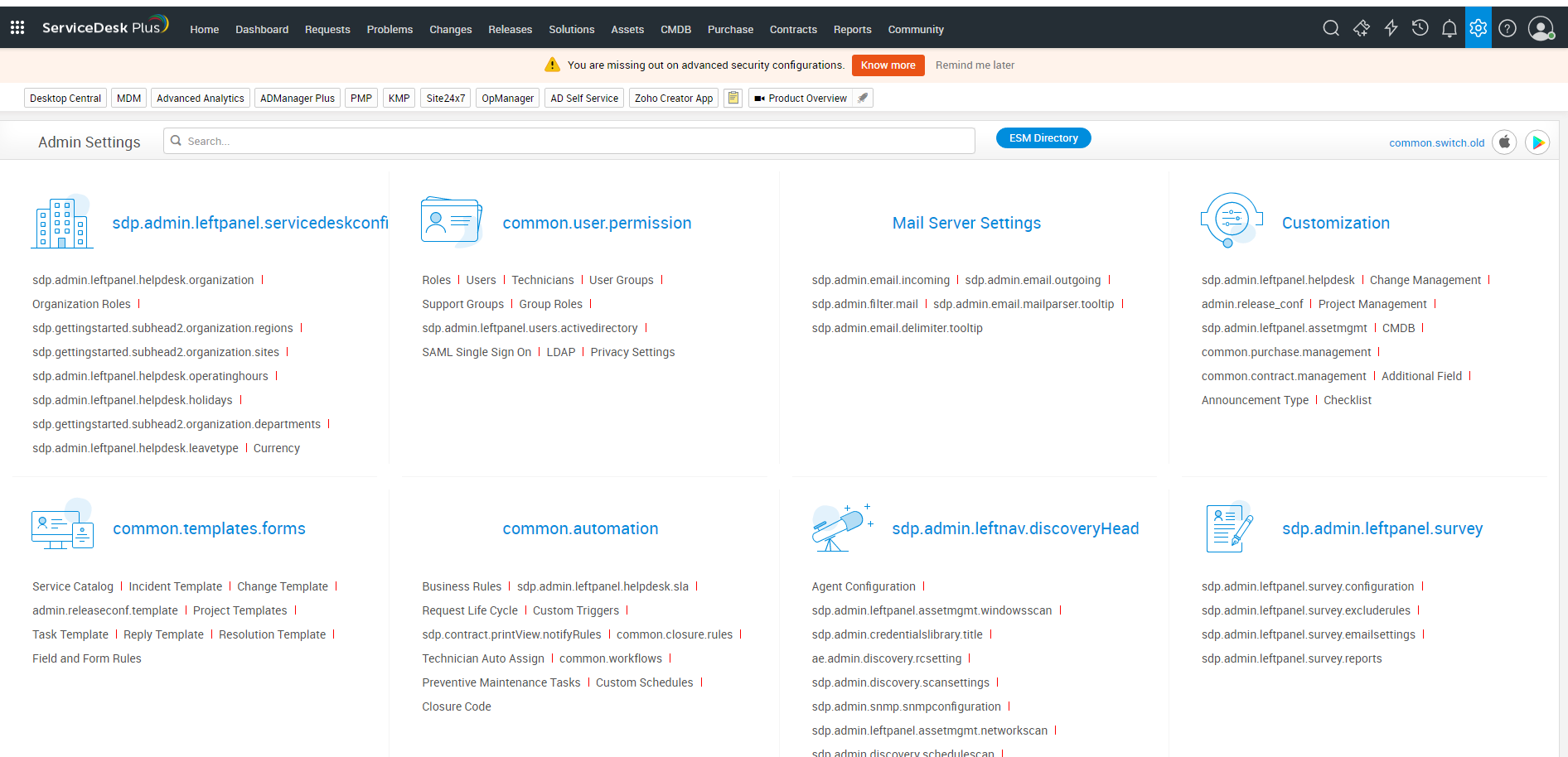Click the discovery telescope icon

[x=843, y=527]
